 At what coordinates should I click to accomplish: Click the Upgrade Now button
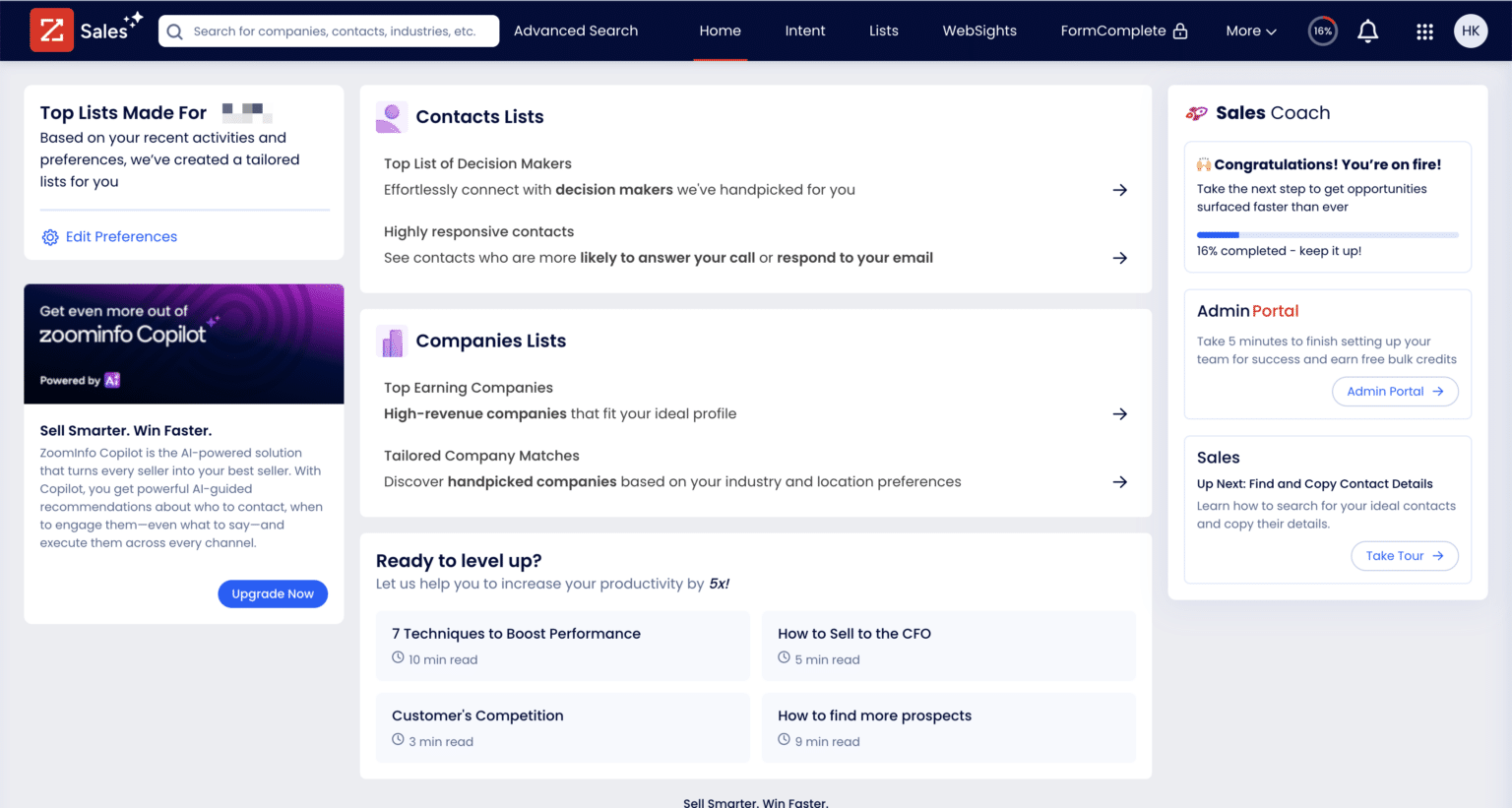(x=273, y=593)
